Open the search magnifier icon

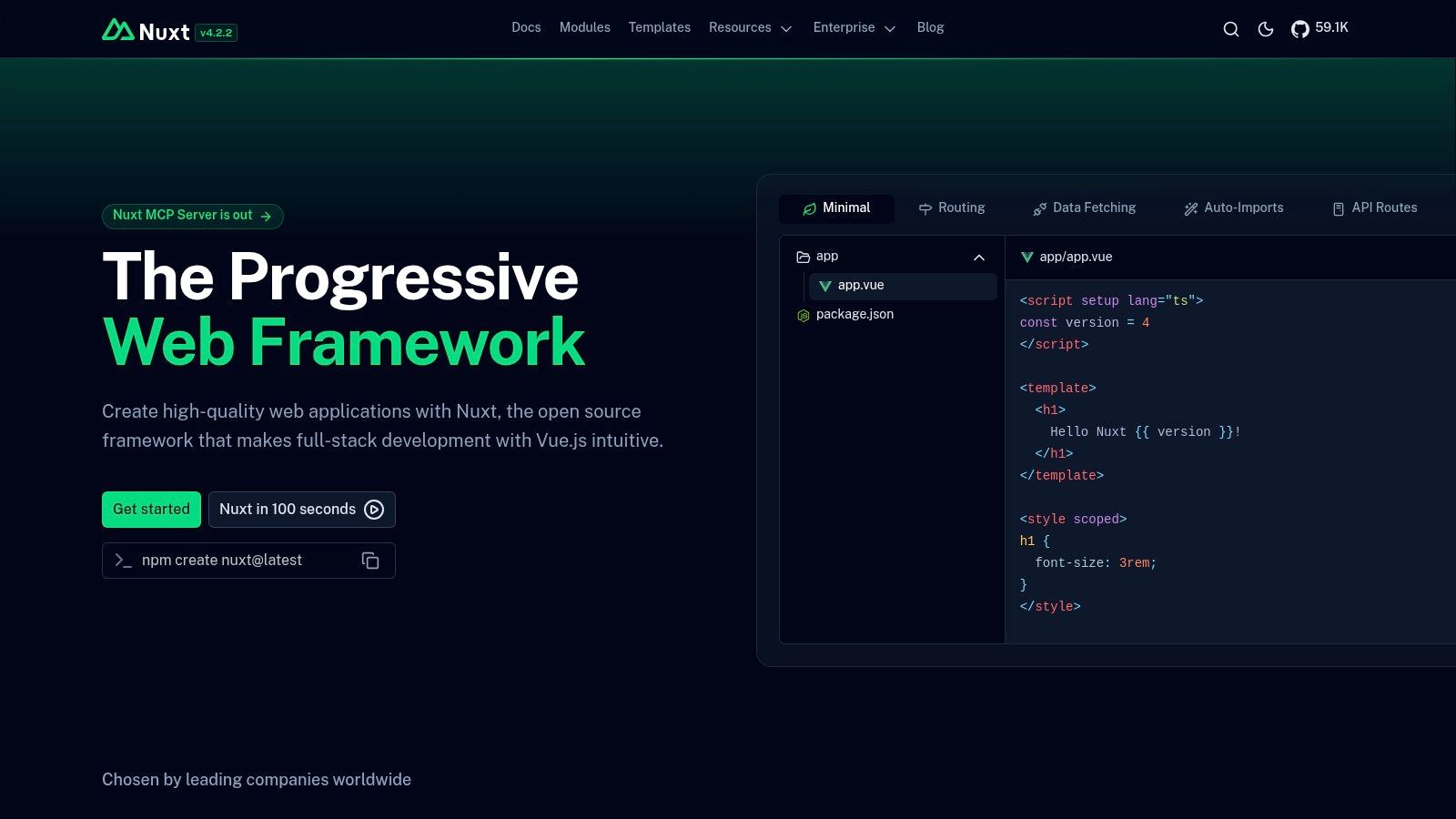coord(1231,29)
